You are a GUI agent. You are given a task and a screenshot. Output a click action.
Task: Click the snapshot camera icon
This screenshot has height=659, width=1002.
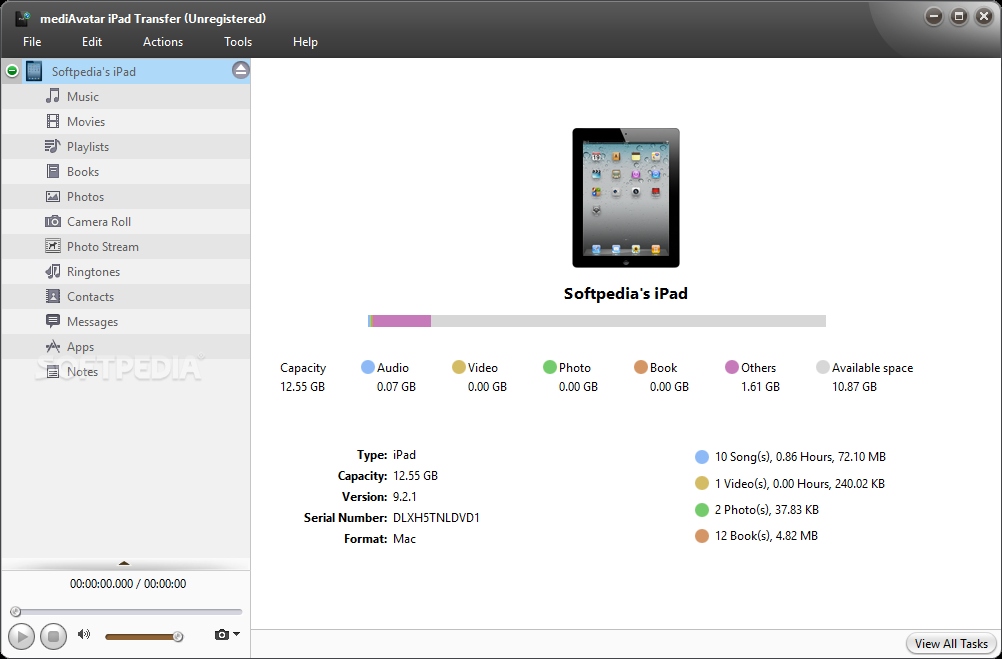pos(219,634)
